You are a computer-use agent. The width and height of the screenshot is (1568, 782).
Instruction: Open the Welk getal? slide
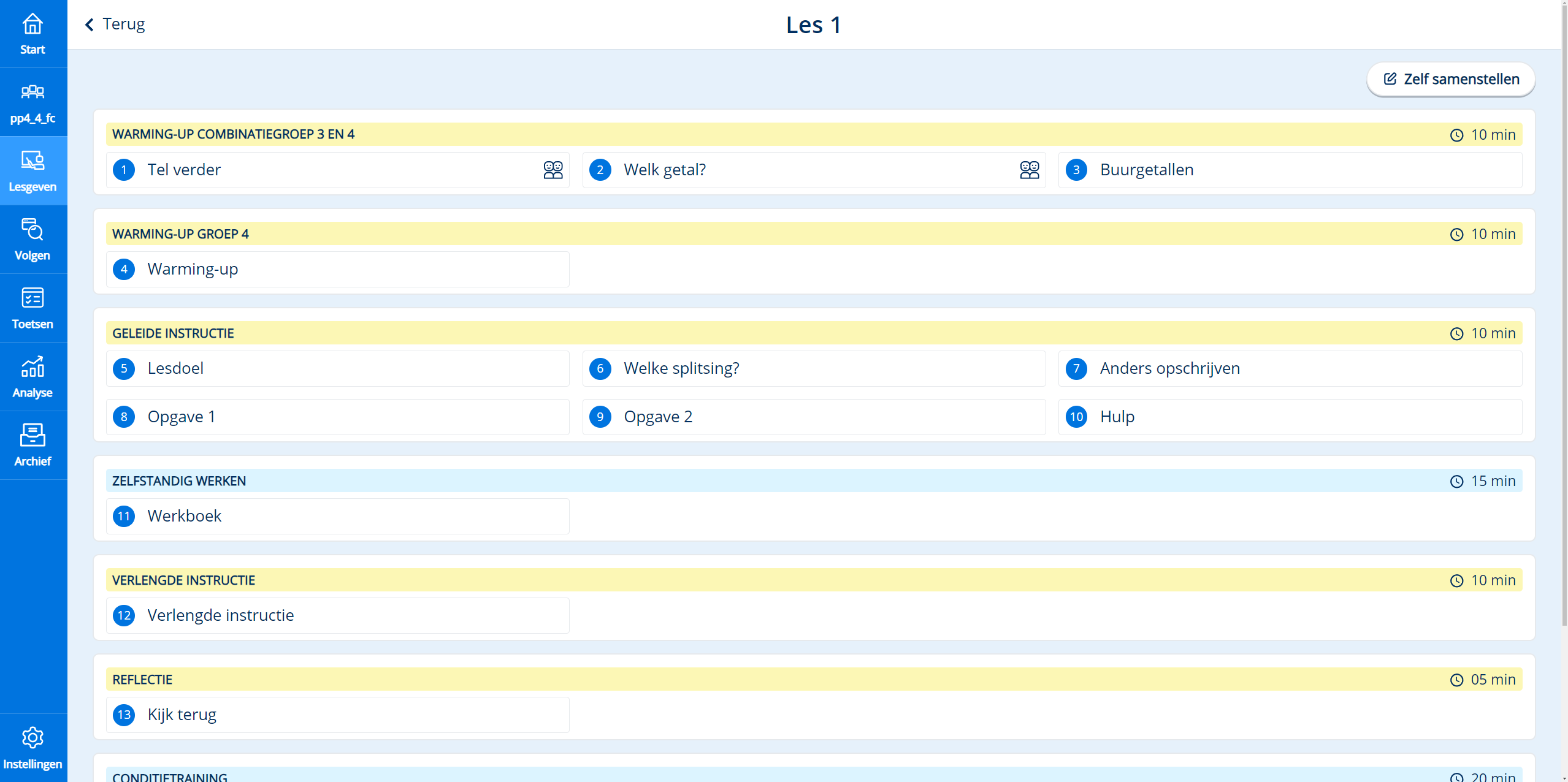point(814,170)
